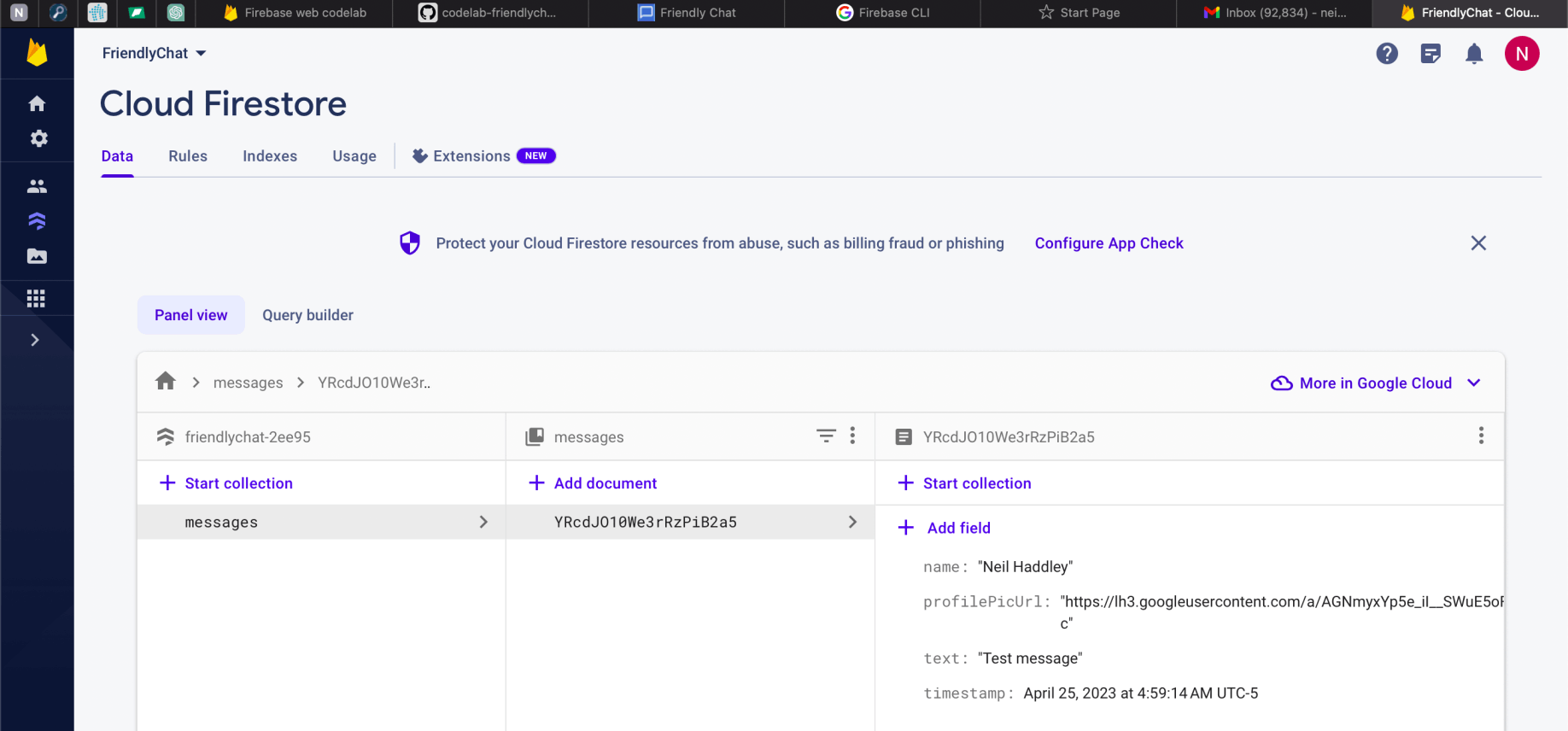This screenshot has height=731, width=1568.
Task: Click the Firebase logo in the sidebar
Action: click(37, 53)
